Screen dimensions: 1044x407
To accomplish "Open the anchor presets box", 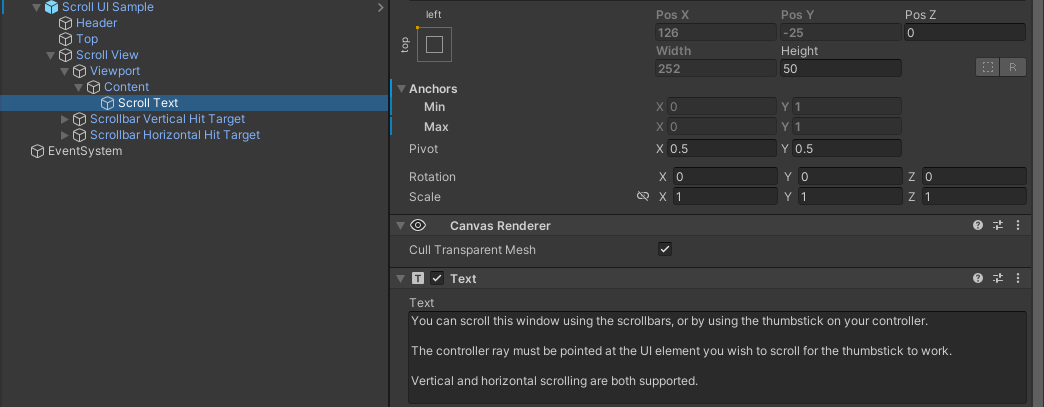I will [434, 44].
